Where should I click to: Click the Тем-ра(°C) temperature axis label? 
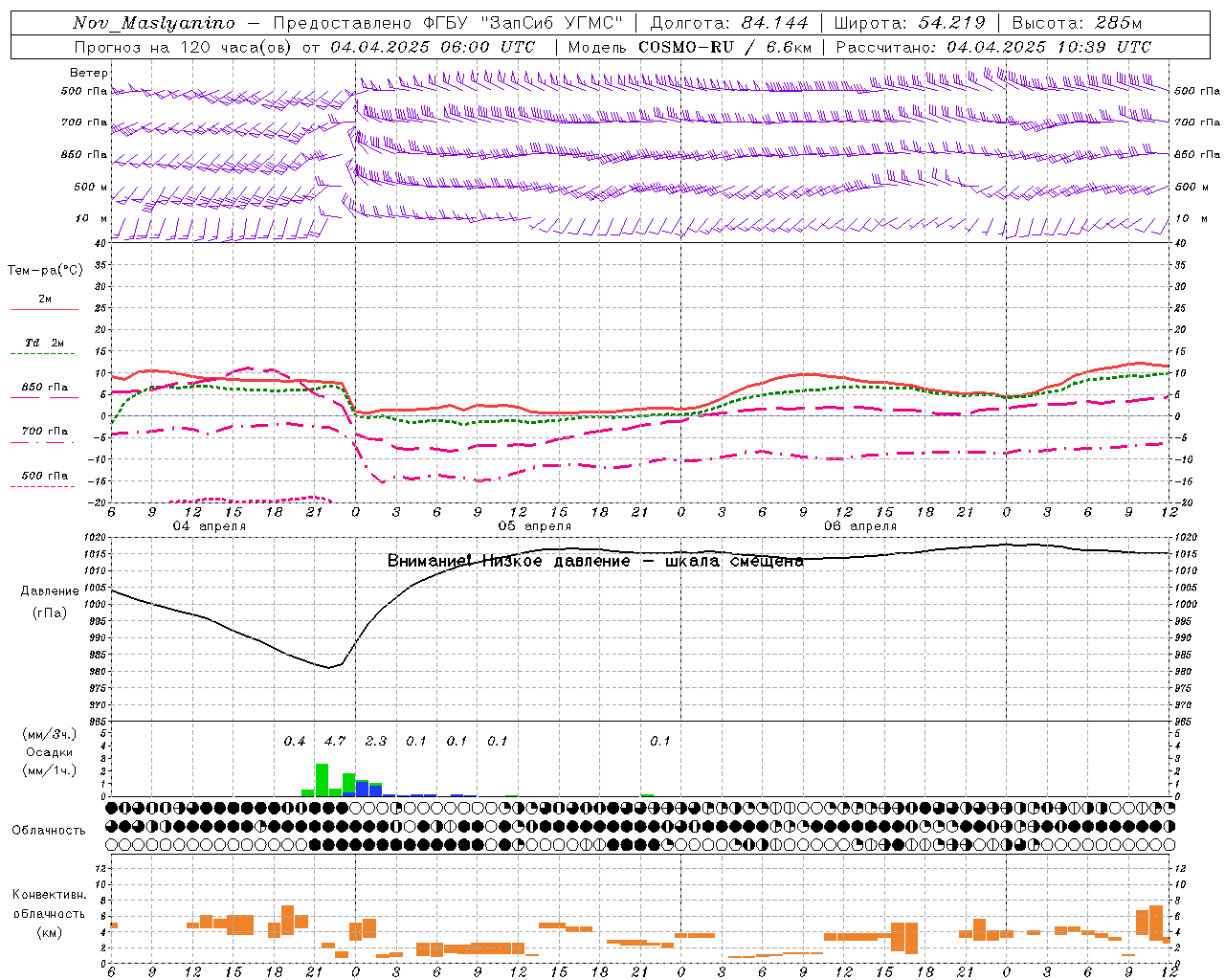pos(45,271)
